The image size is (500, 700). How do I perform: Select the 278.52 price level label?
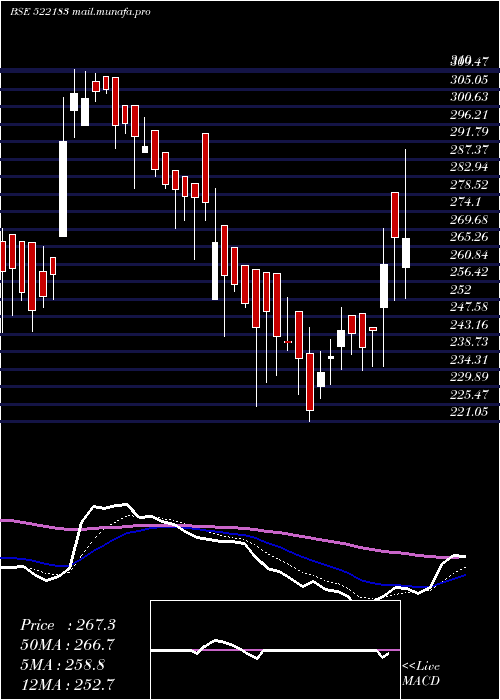pyautogui.click(x=468, y=184)
